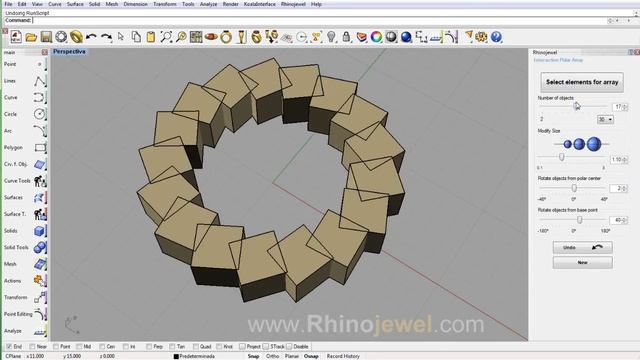Click the Modify Size stepper showing 1.10

click(618, 160)
